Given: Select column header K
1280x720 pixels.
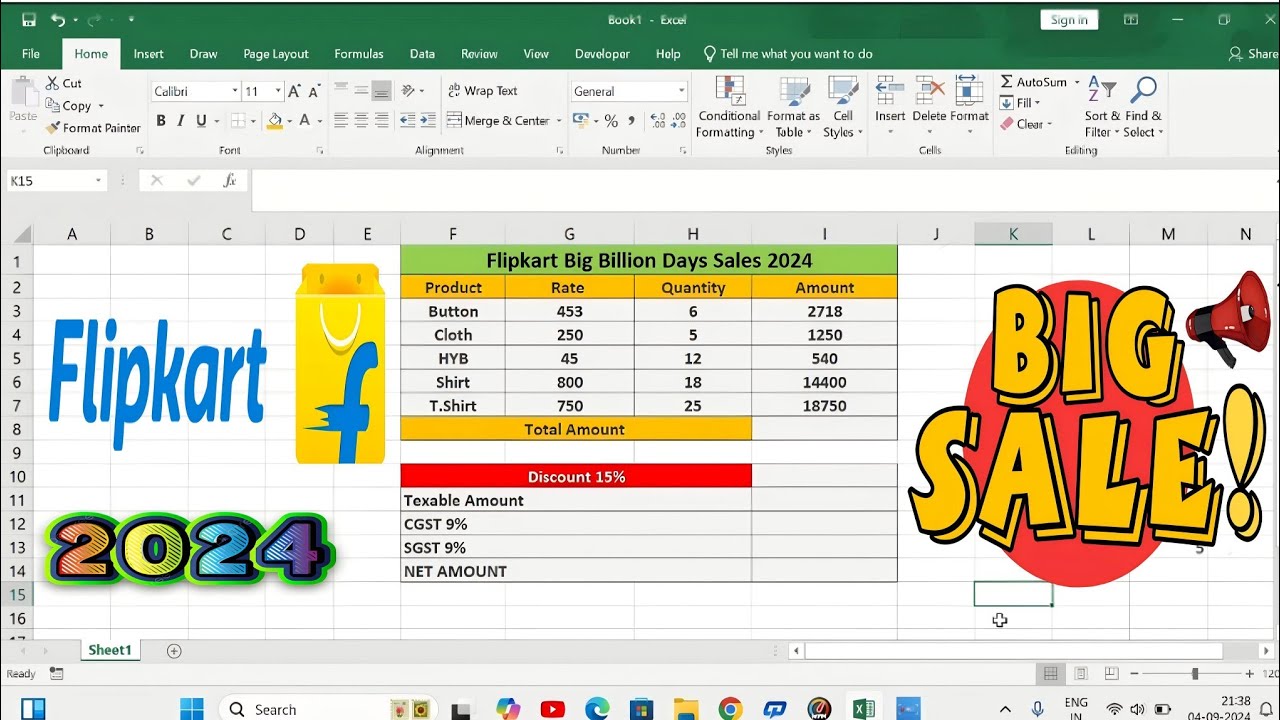Looking at the screenshot, I should click(x=1013, y=234).
